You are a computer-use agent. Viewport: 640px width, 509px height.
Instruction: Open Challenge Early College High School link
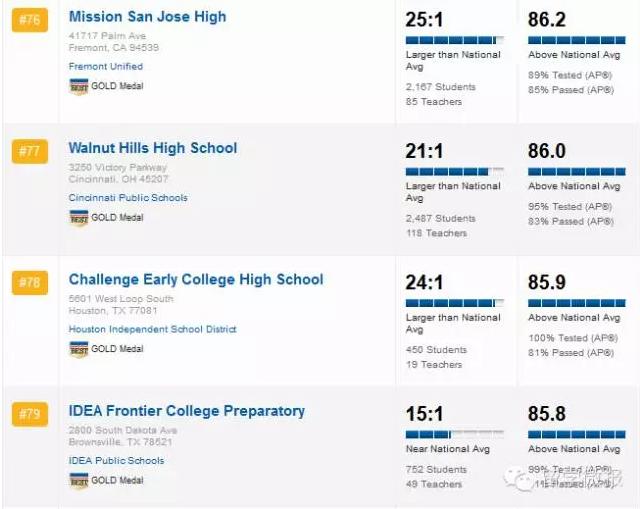coord(195,280)
